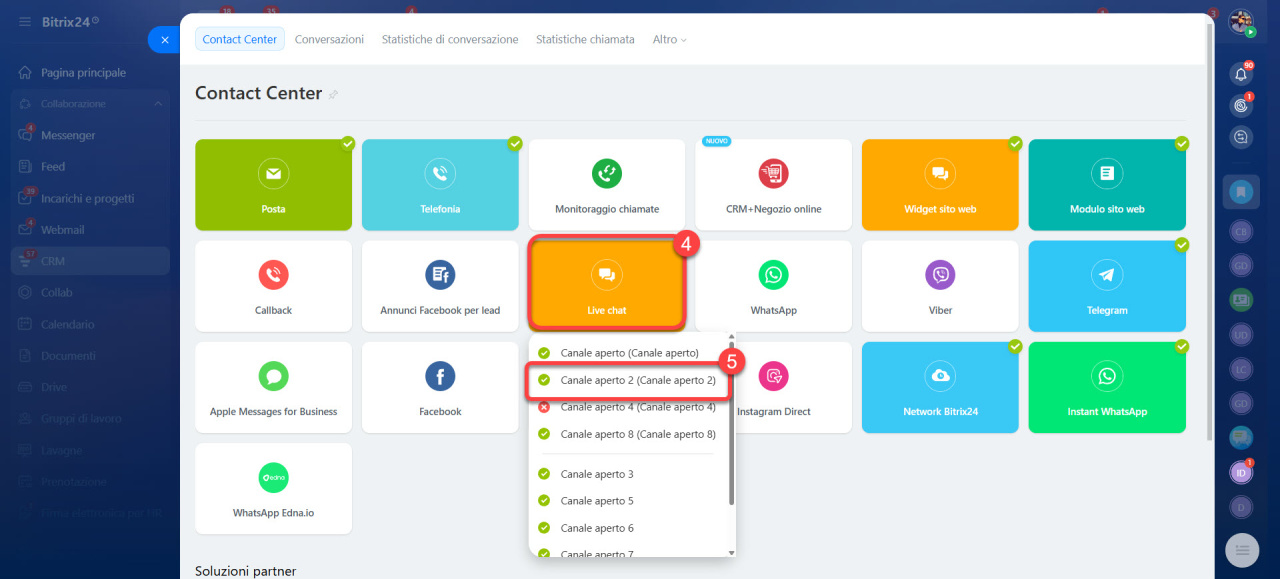Open the WhatsApp channel tile

tap(774, 286)
